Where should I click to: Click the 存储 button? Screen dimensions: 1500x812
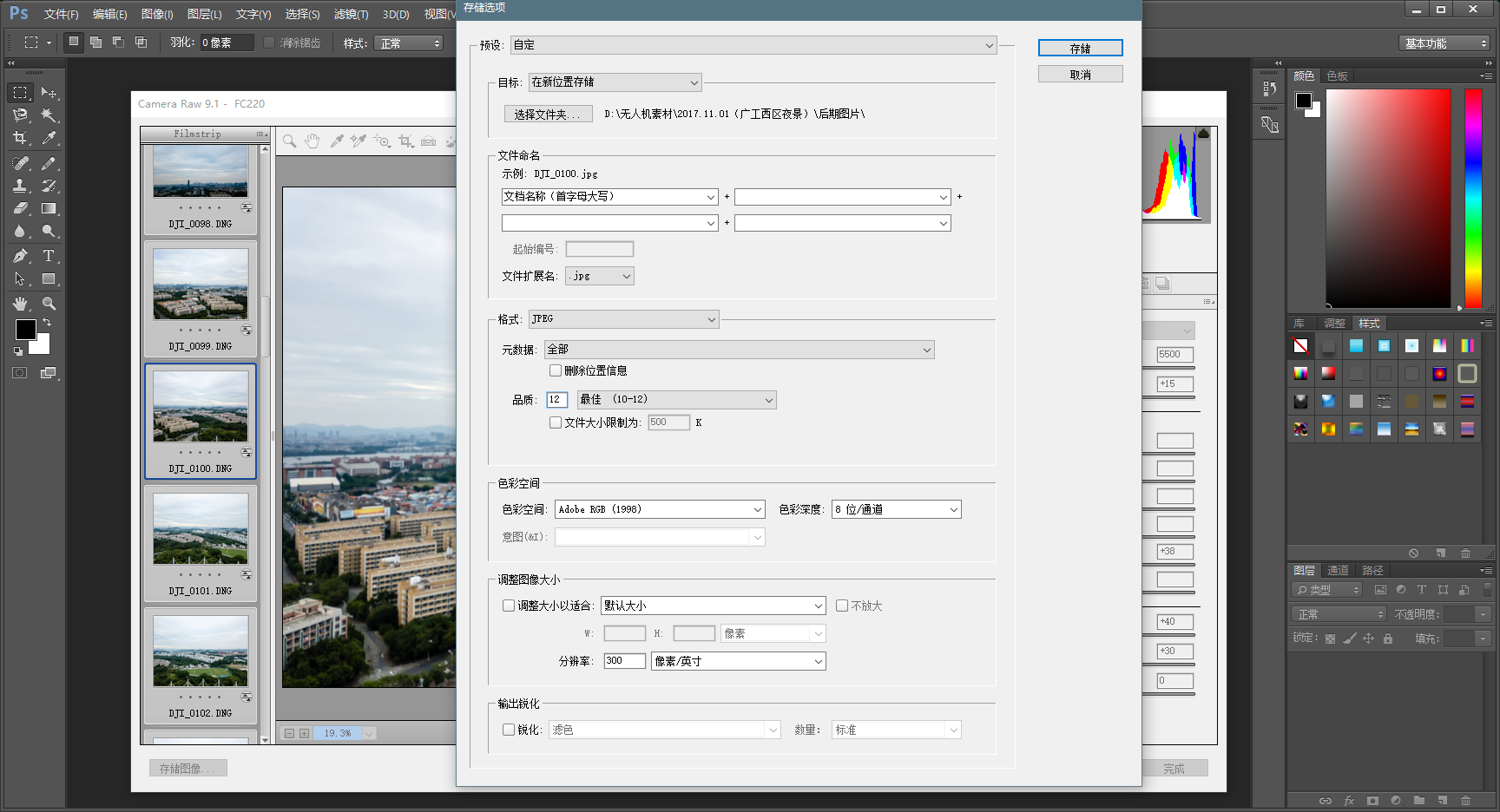pos(1080,49)
